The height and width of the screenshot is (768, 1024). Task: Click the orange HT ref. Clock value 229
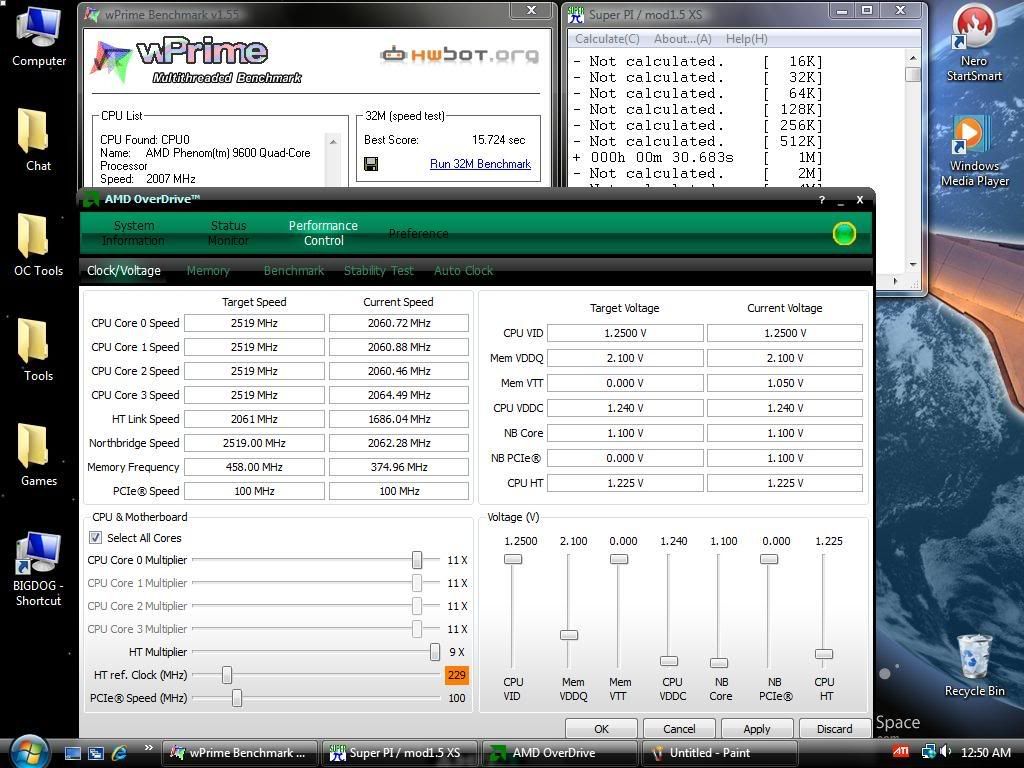[x=456, y=675]
